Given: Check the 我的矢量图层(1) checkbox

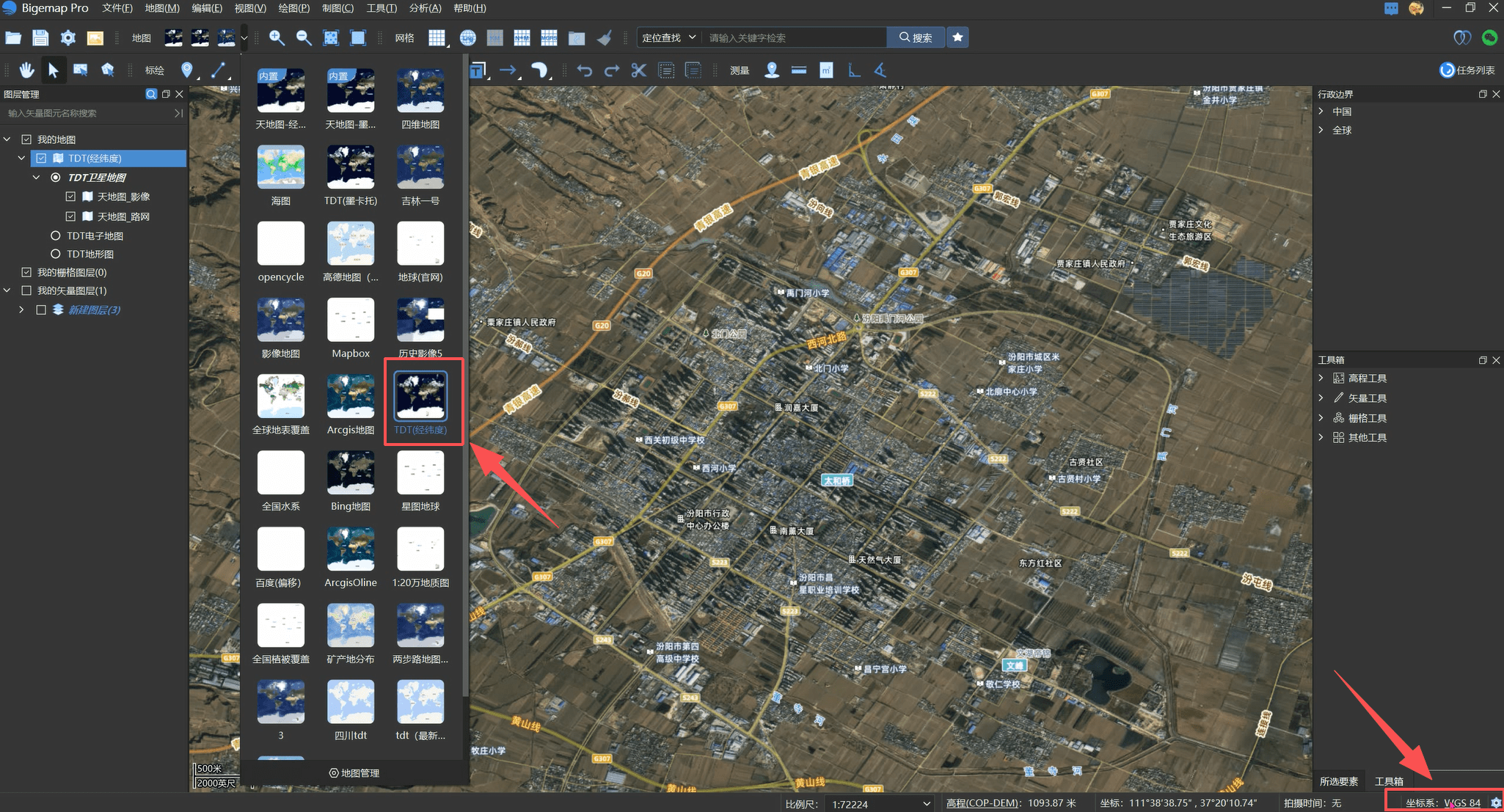Looking at the screenshot, I should pos(26,290).
